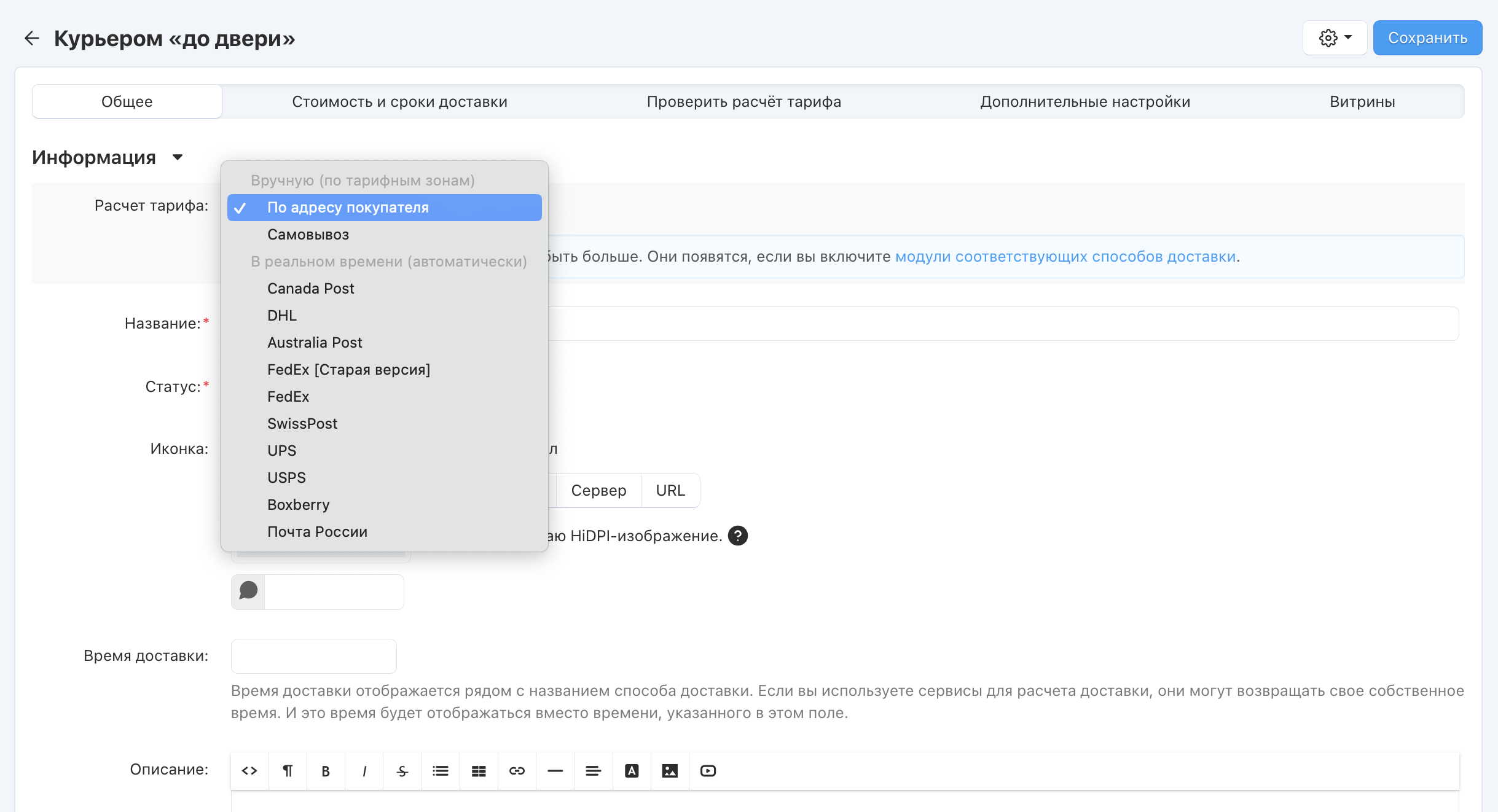Viewport: 1498px width, 812px height.
Task: Open the gear settings menu
Action: click(x=1335, y=38)
